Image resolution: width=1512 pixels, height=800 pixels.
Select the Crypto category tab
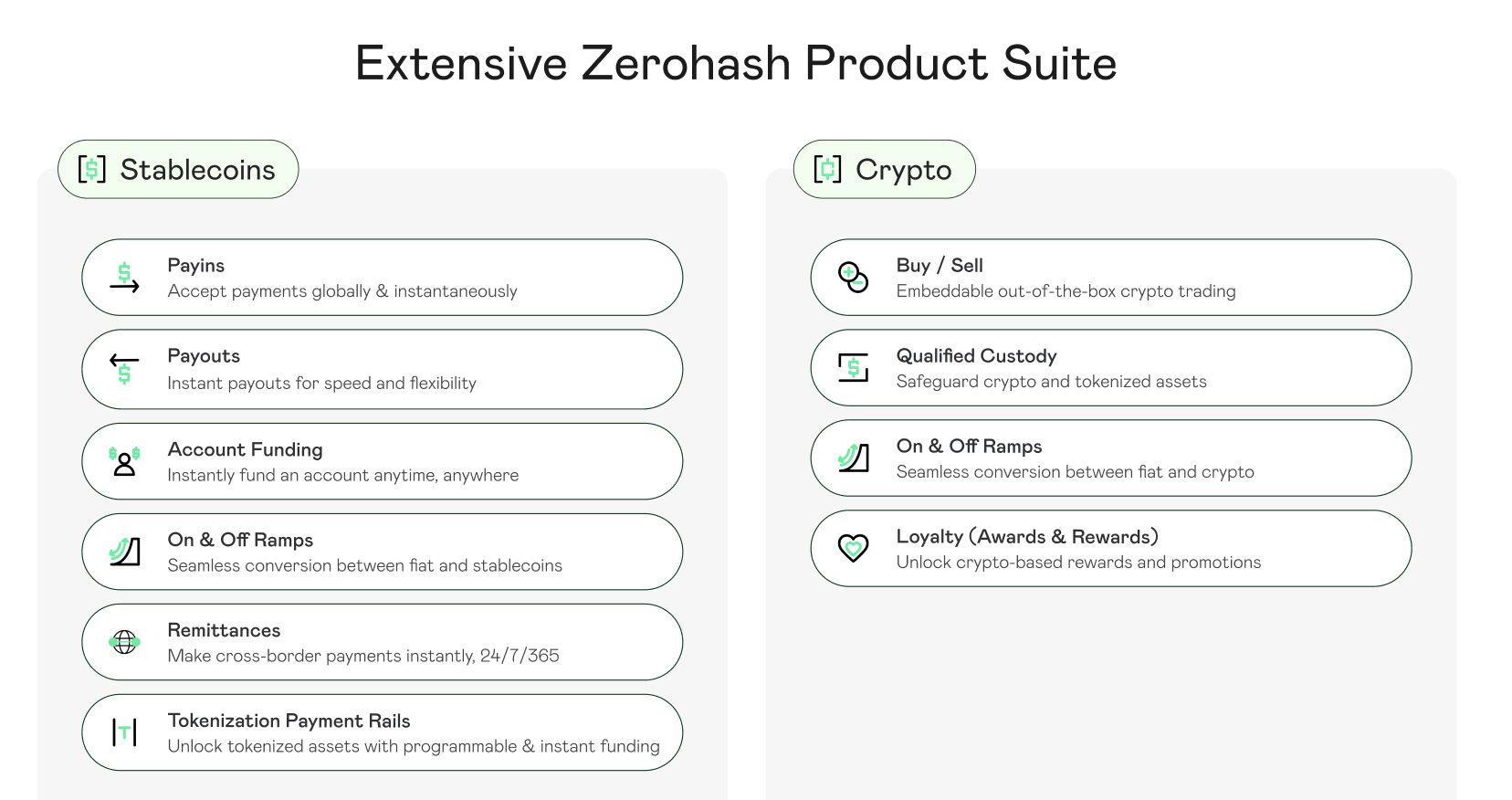pyautogui.click(x=884, y=170)
